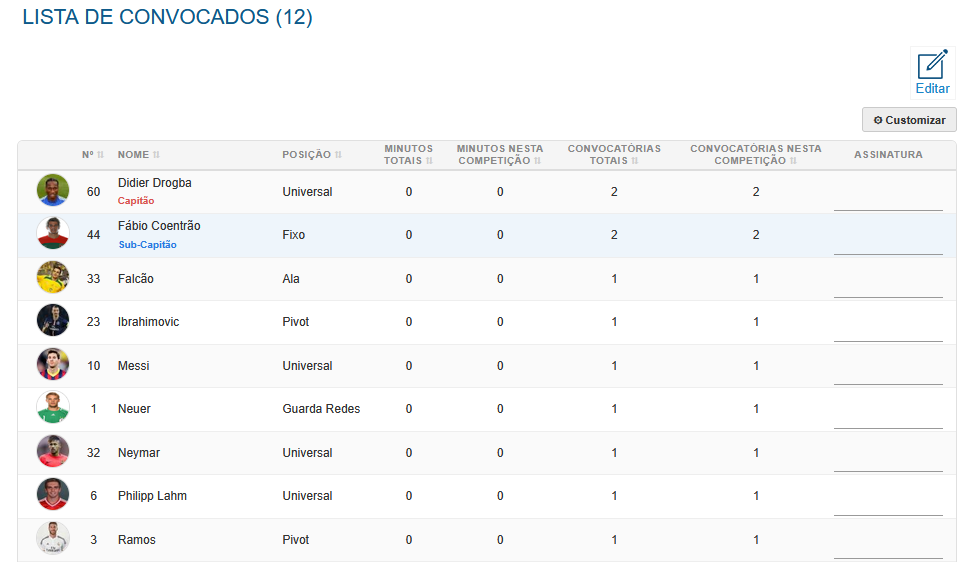Screen dimensions: 970x562
Task: Open Fábio Coentrão's avatar photo
Action: point(53,233)
